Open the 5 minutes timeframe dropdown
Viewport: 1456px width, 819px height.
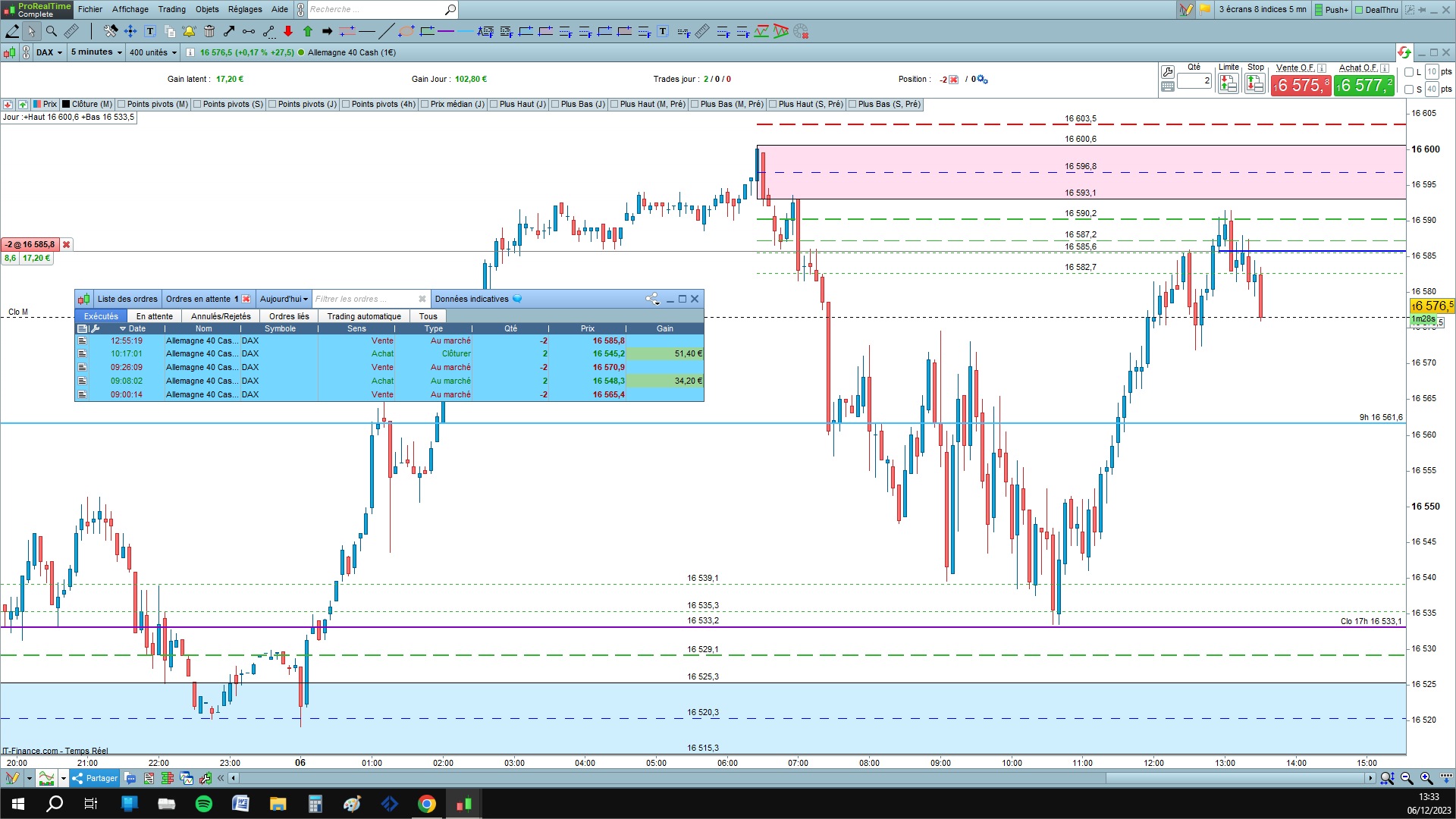(96, 52)
